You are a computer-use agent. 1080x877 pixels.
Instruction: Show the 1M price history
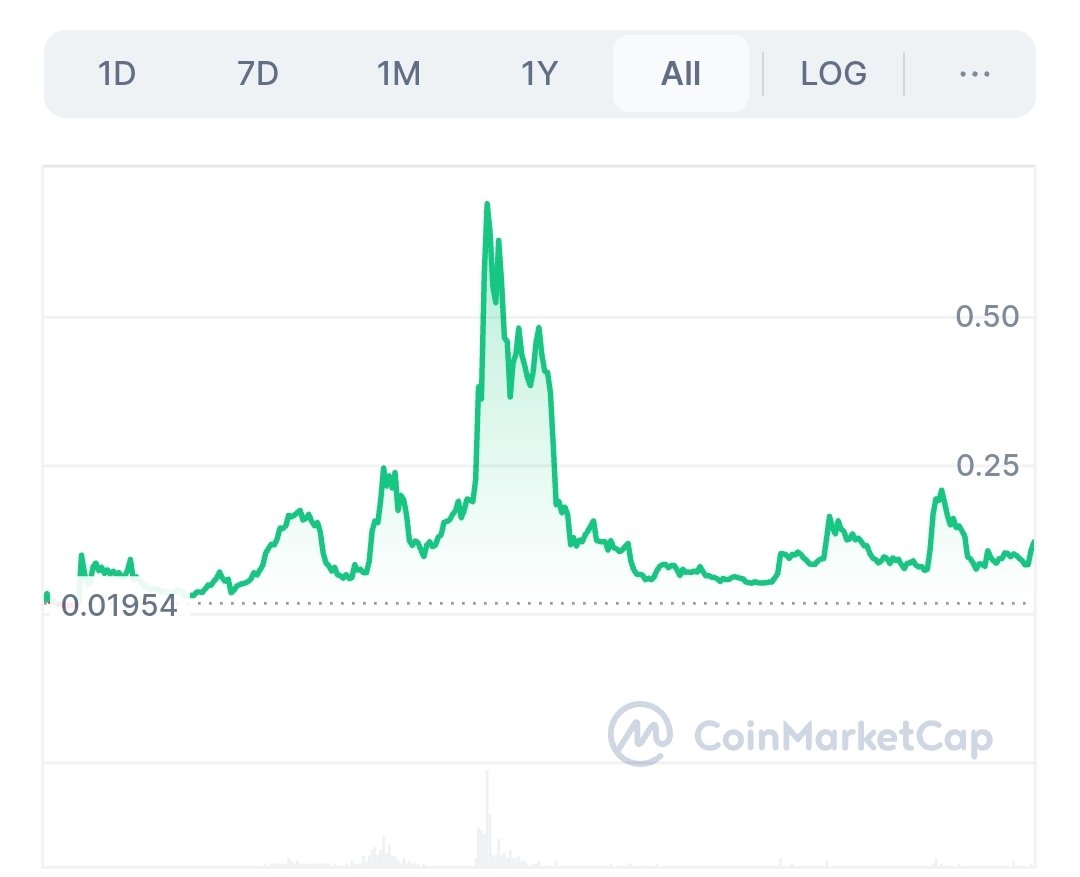coord(398,74)
